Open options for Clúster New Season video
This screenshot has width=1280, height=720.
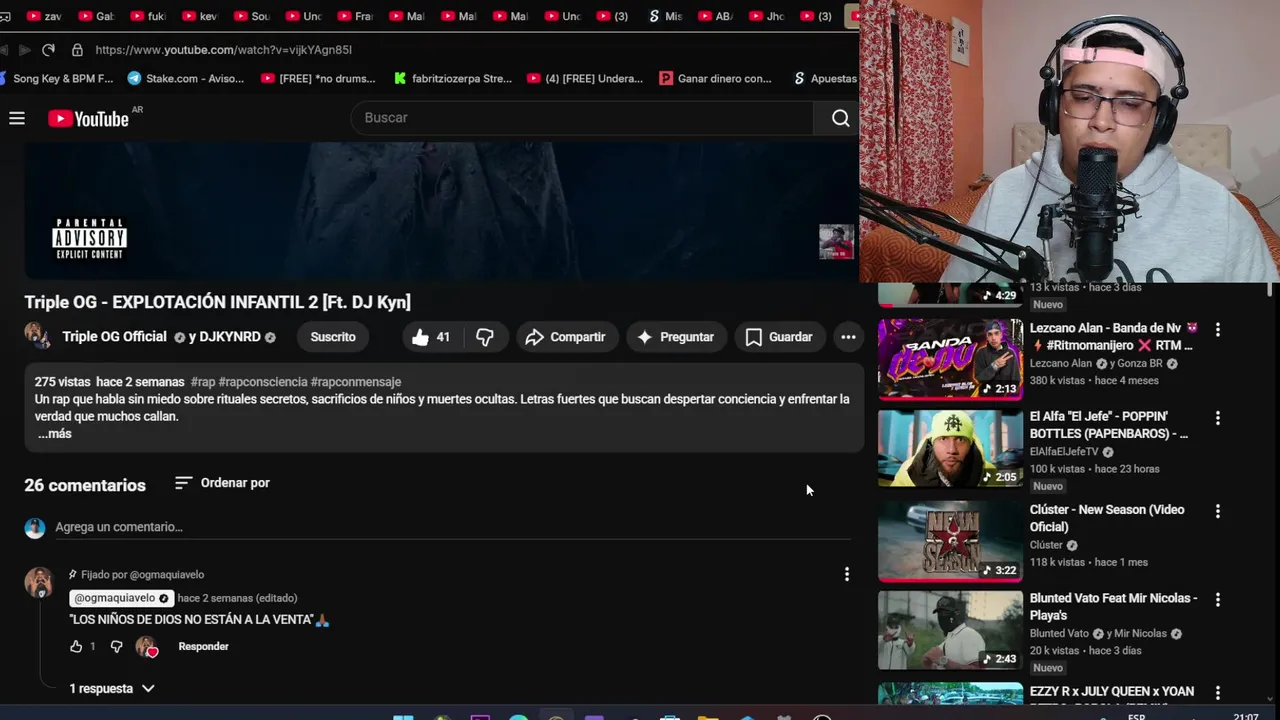point(1217,511)
